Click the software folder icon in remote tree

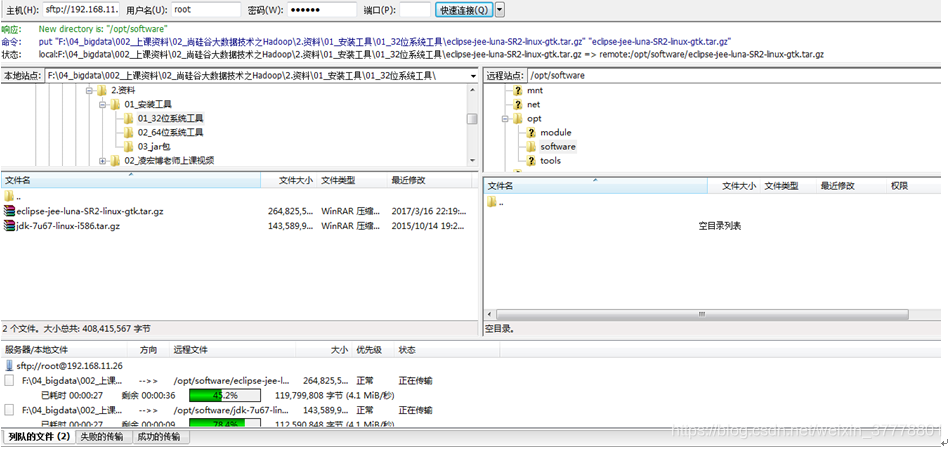coord(531,146)
